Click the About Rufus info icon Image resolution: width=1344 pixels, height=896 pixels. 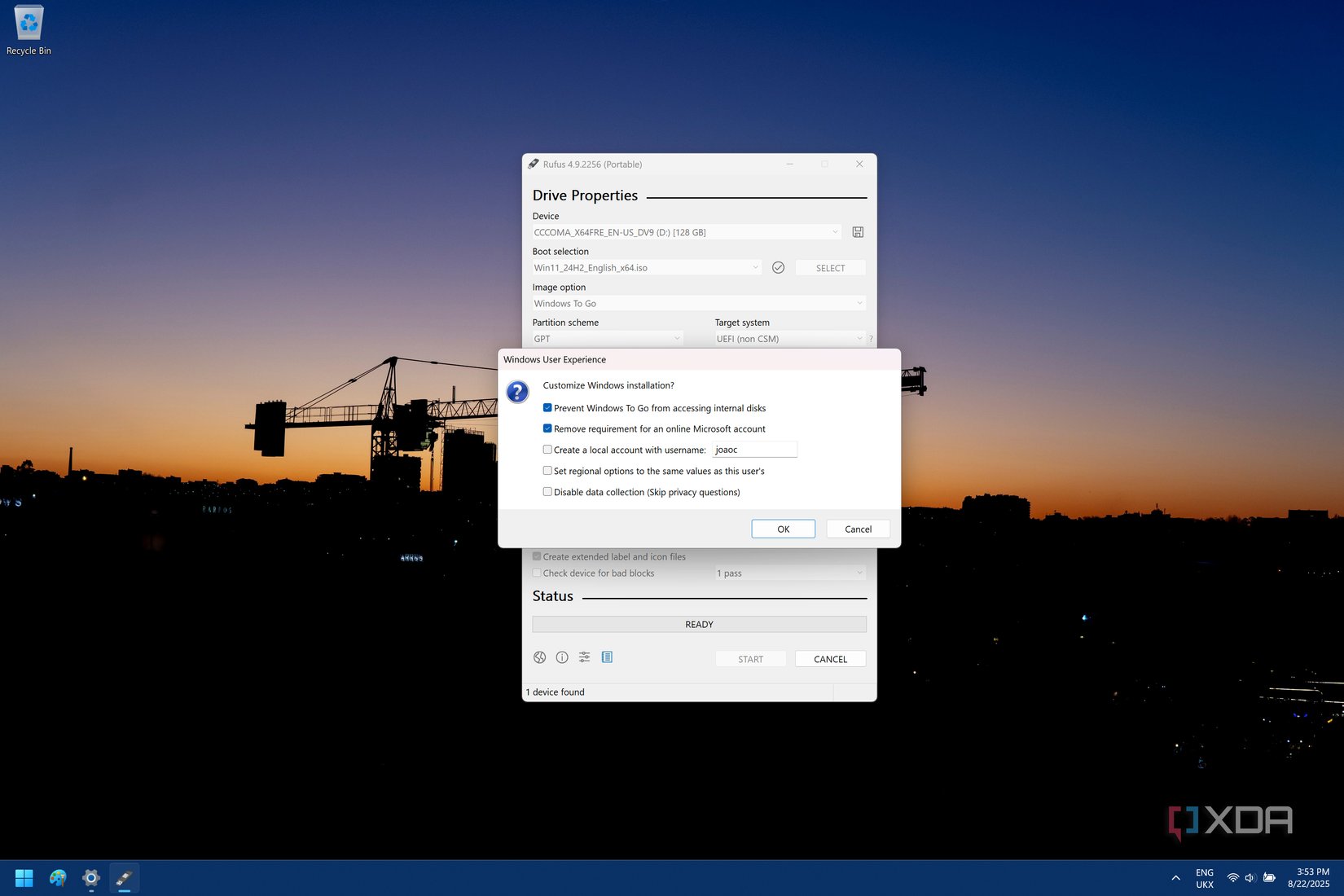point(562,657)
